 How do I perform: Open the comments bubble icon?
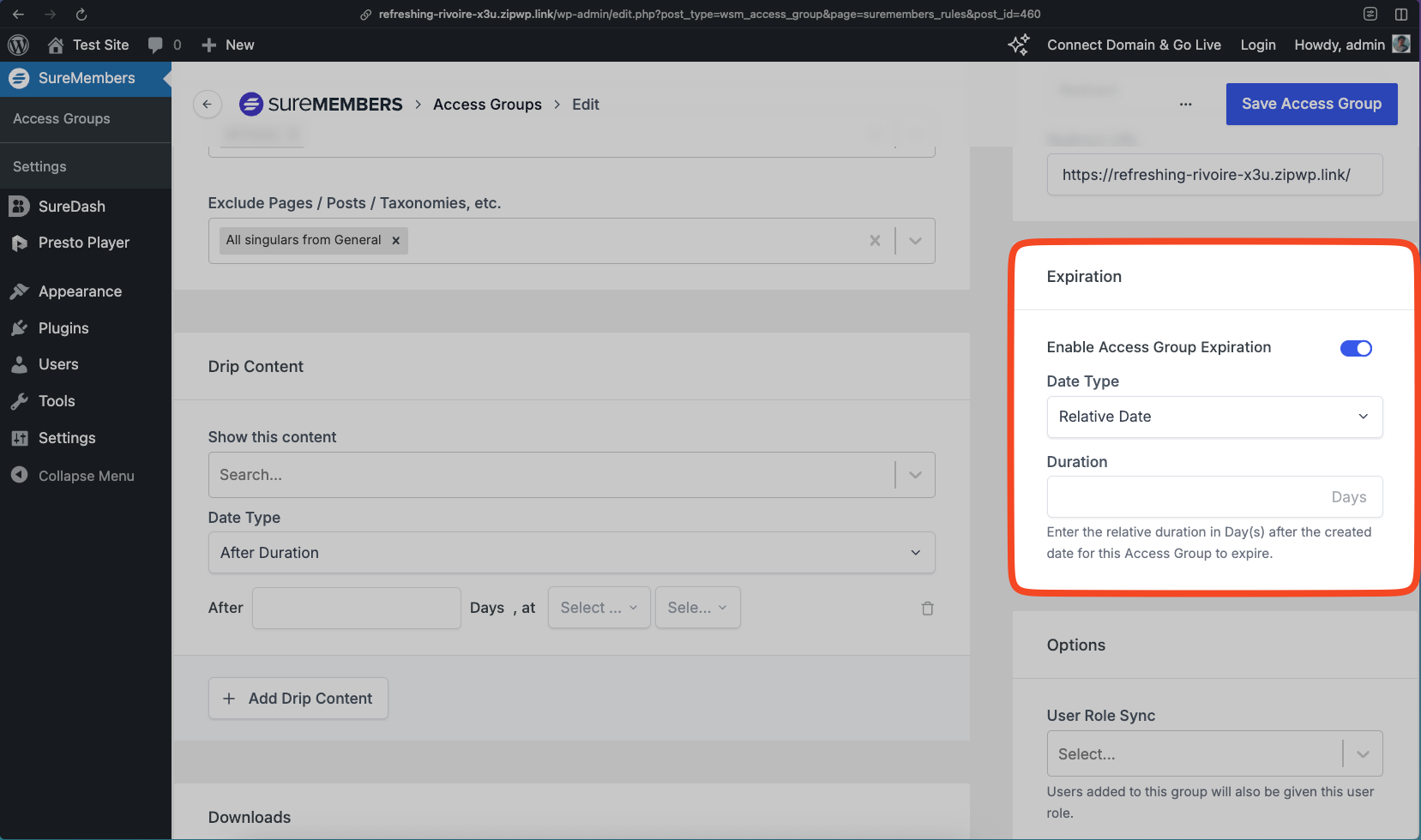tap(155, 45)
